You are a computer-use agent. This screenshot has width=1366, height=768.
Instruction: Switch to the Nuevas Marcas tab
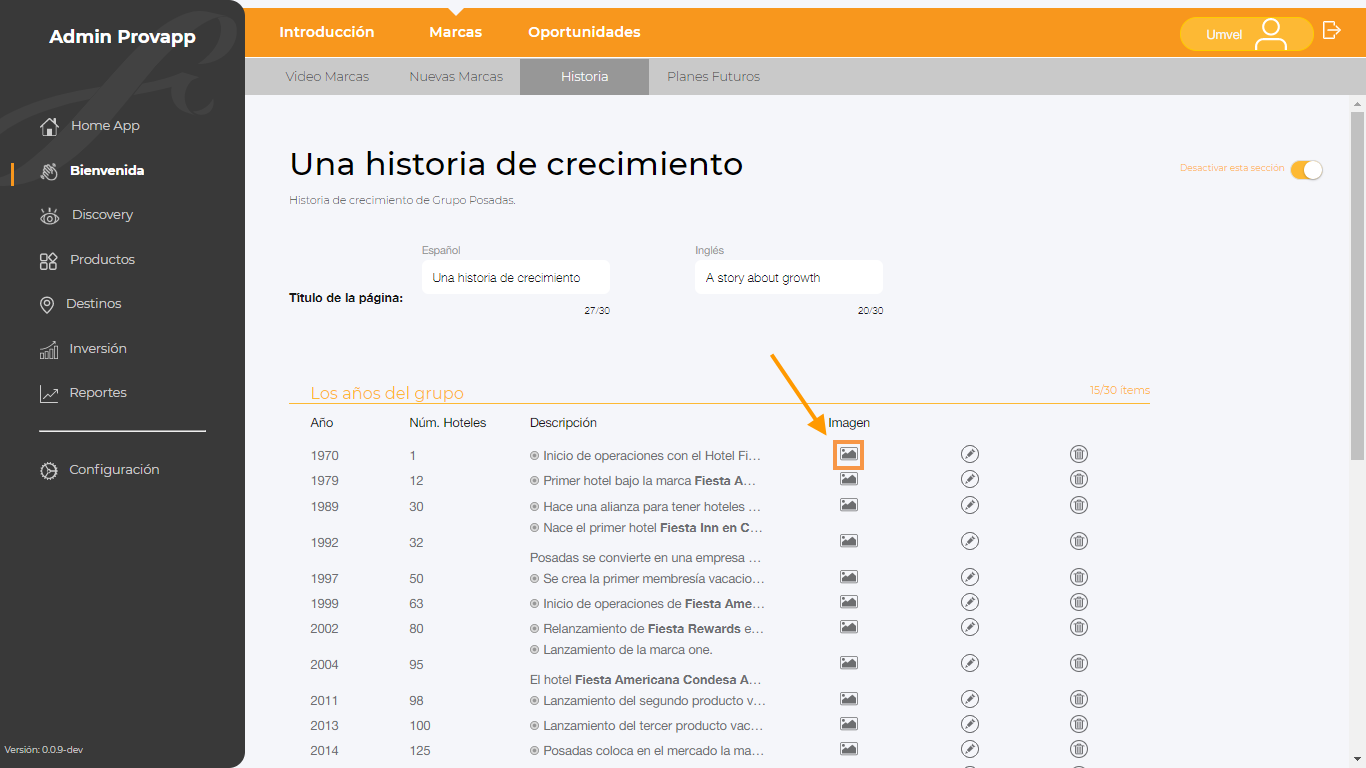[x=456, y=76]
